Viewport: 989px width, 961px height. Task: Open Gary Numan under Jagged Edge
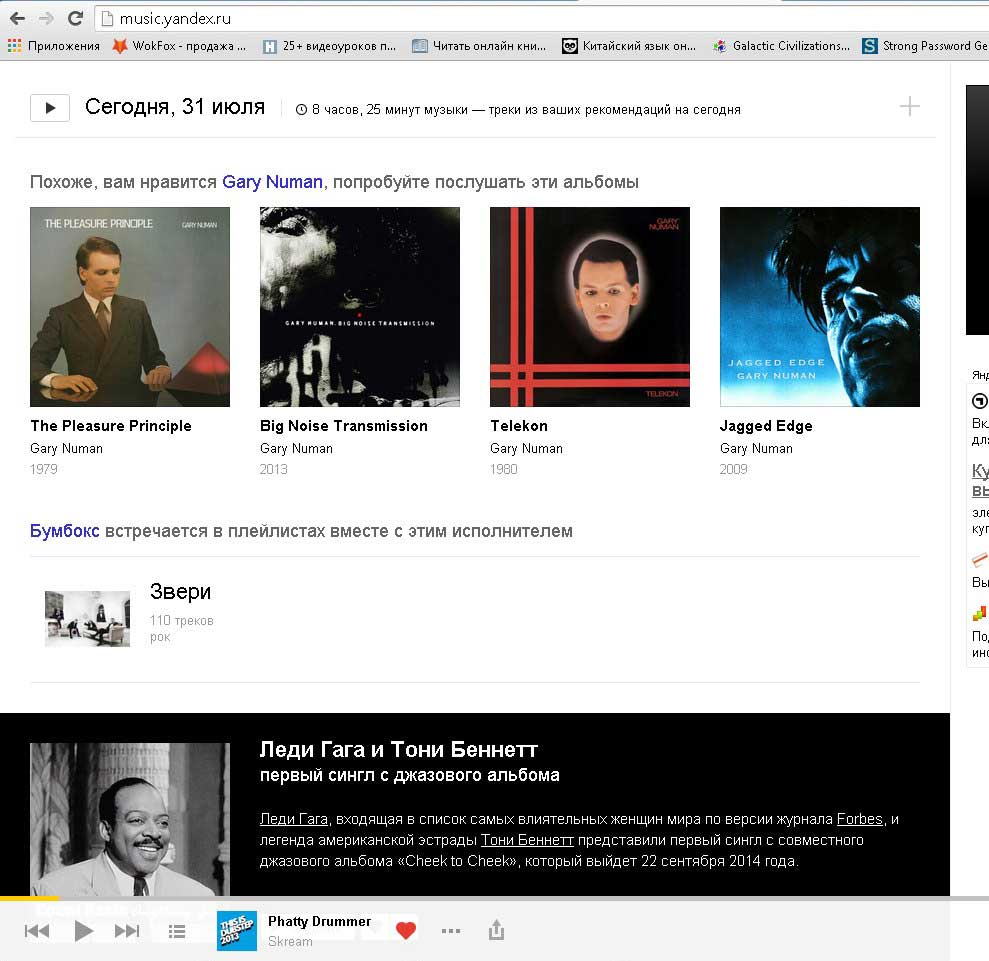[756, 448]
